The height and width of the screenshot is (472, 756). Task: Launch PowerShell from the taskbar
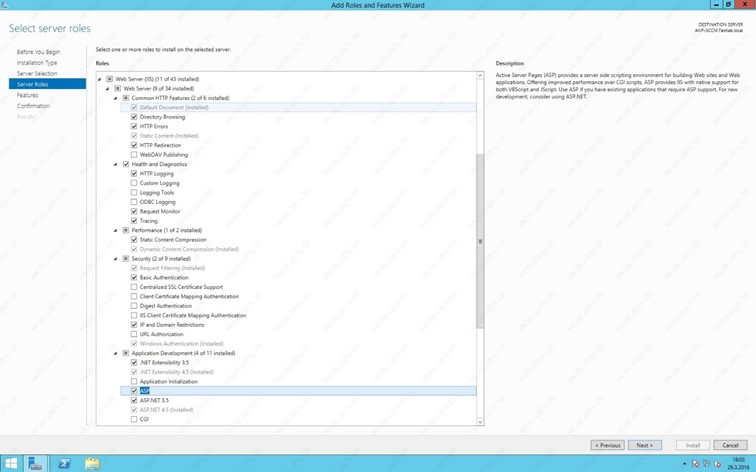64,463
